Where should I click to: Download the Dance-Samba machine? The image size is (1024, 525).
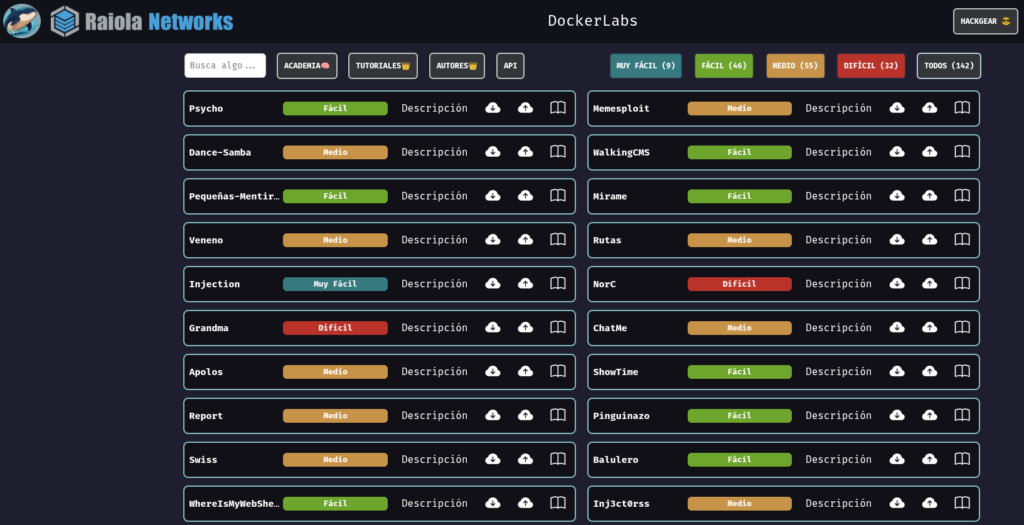493,151
